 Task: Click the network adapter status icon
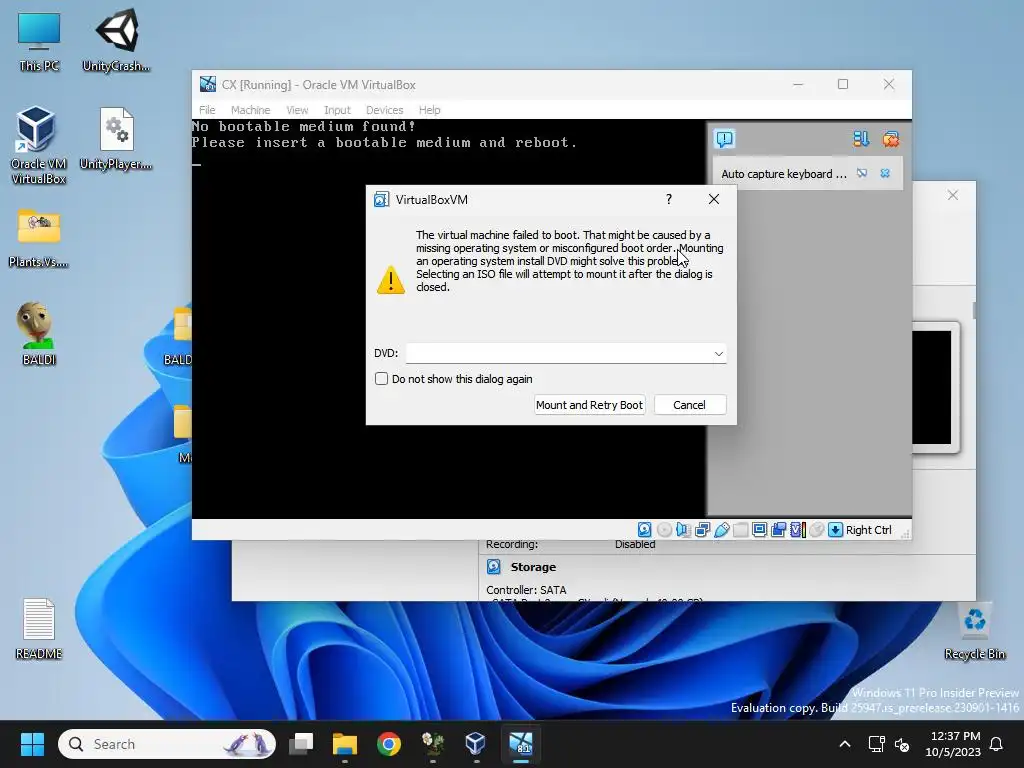click(703, 530)
